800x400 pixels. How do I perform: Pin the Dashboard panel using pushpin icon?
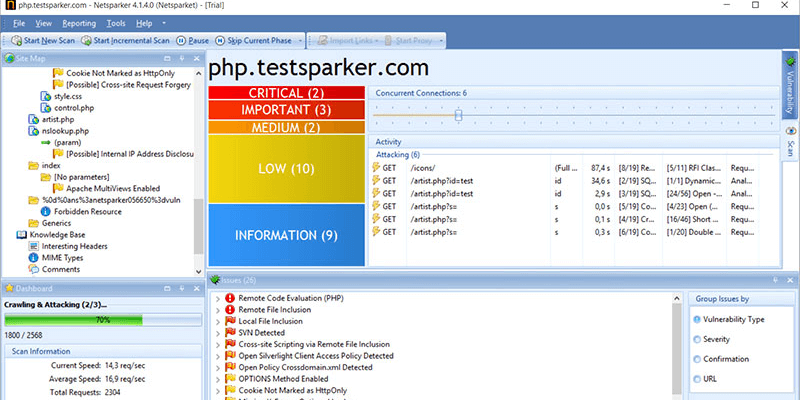coord(182,289)
